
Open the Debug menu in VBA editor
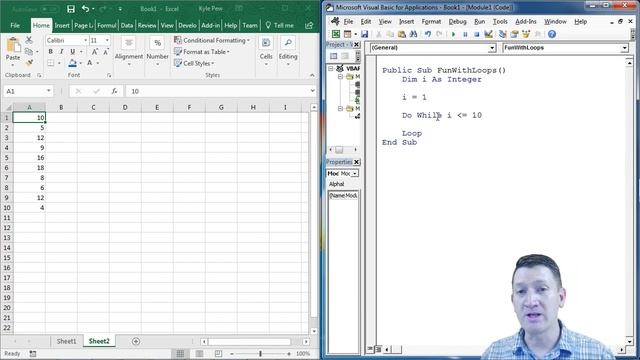tap(457, 22)
